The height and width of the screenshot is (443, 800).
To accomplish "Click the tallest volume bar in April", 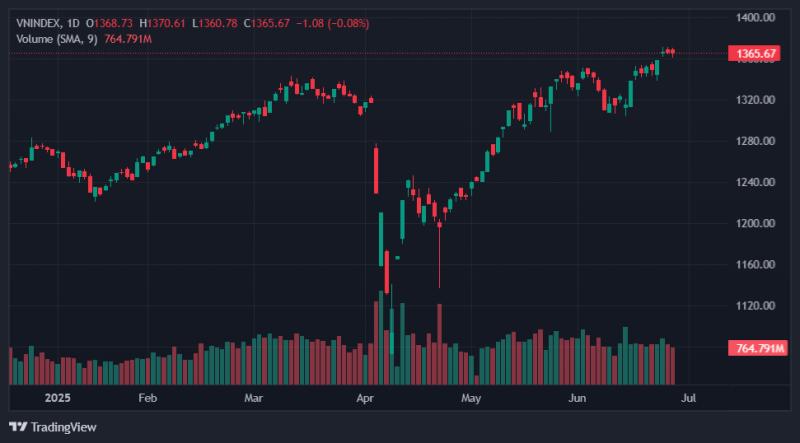I will pos(381,337).
